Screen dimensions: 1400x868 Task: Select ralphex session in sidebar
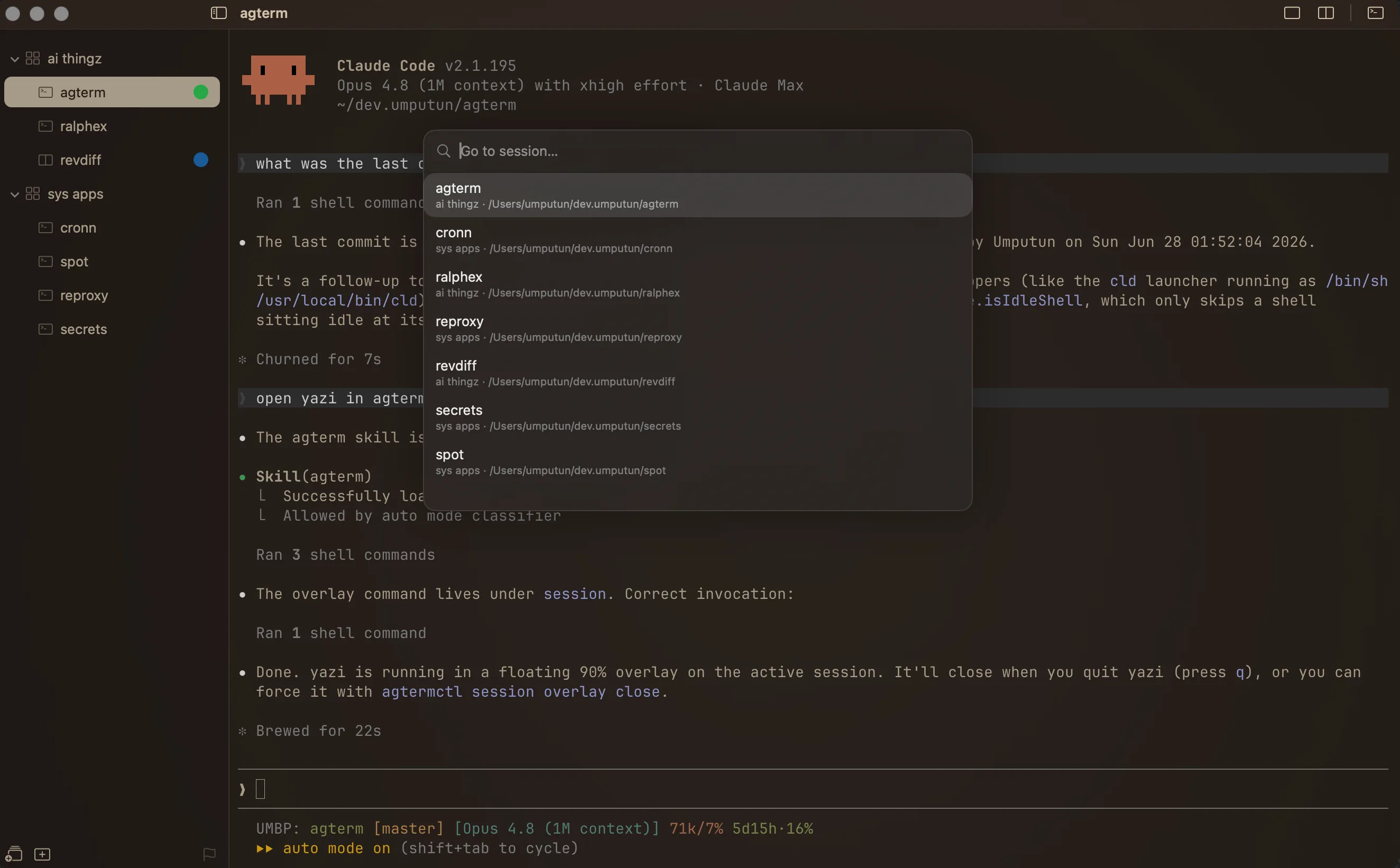112,126
